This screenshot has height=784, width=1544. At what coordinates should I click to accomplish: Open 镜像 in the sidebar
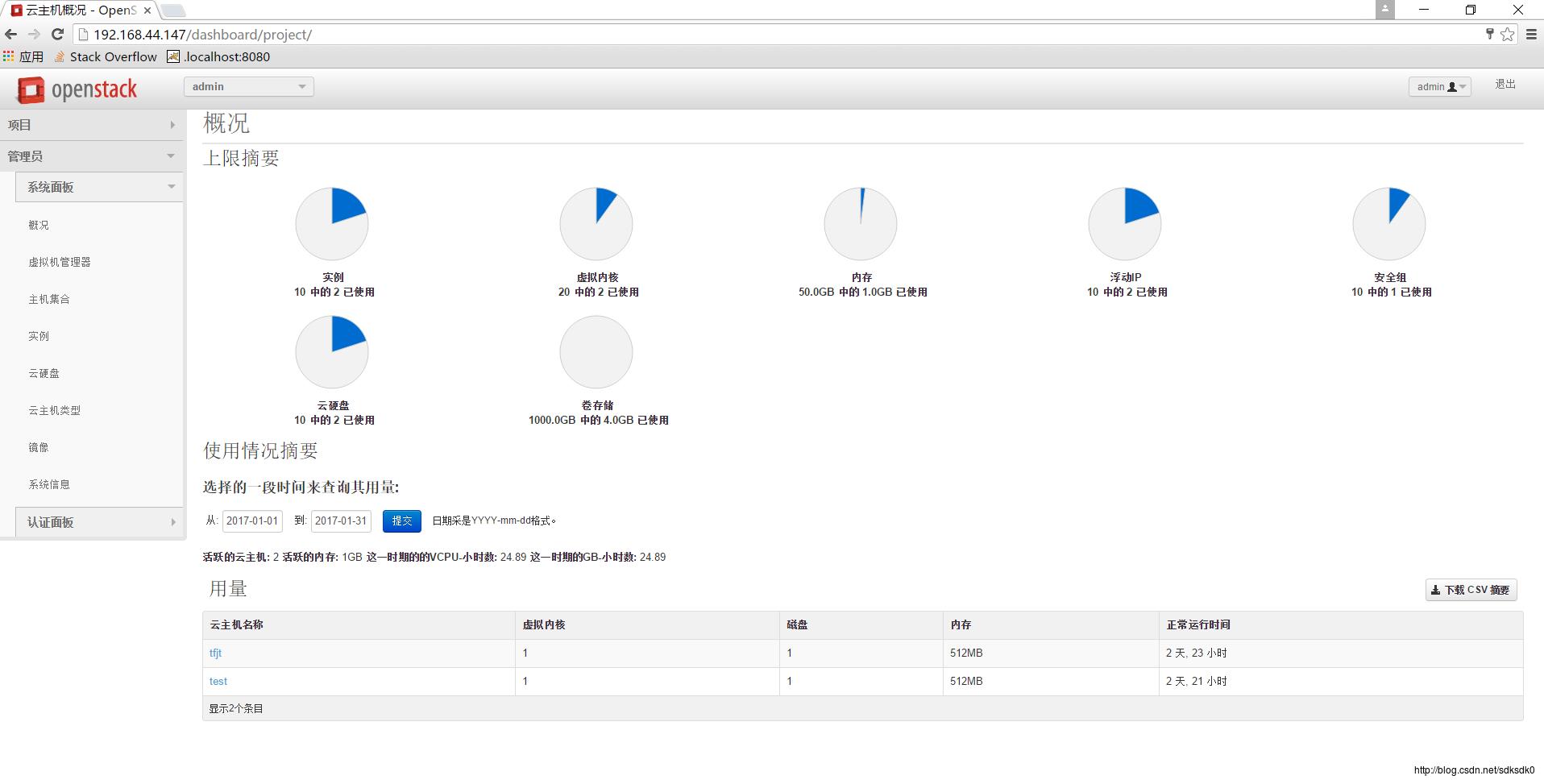(x=39, y=447)
